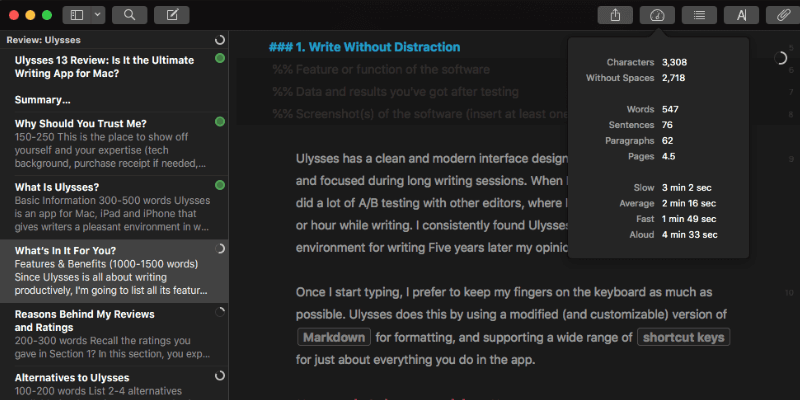Click green goal circle on Ulysses 13 Review
Screen dimensions: 800x400
coord(219,60)
